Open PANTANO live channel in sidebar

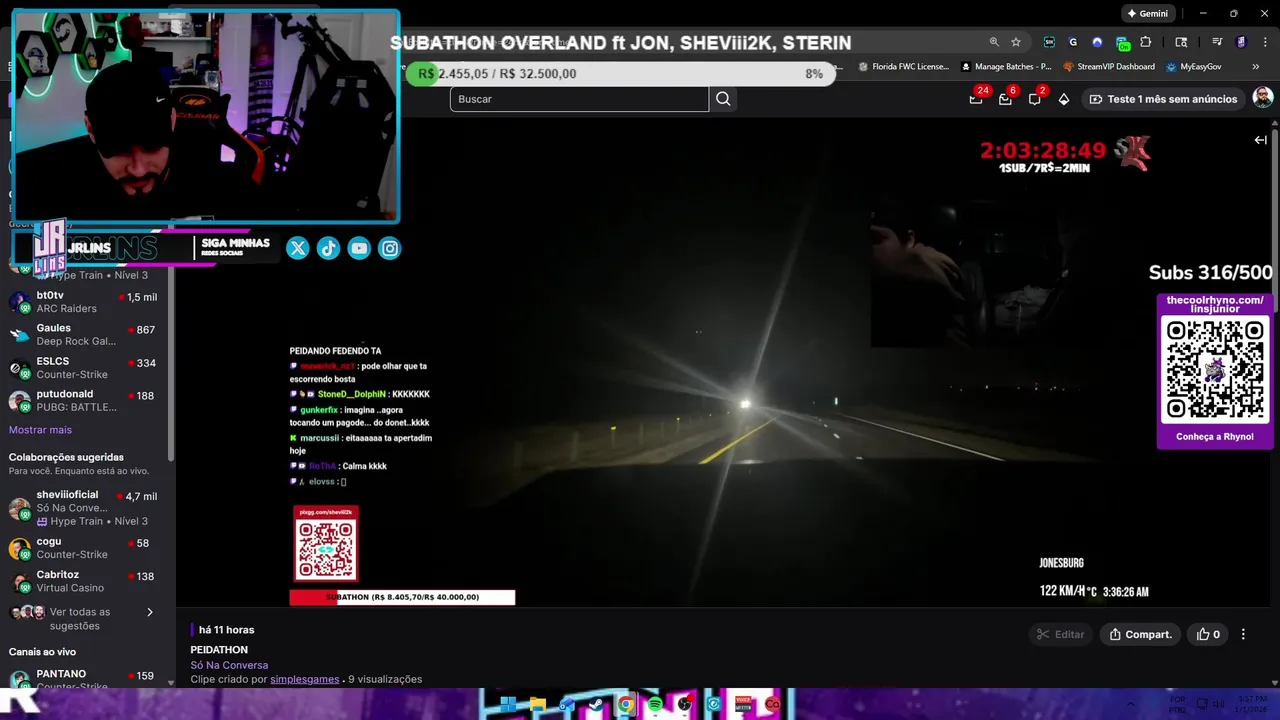85,679
